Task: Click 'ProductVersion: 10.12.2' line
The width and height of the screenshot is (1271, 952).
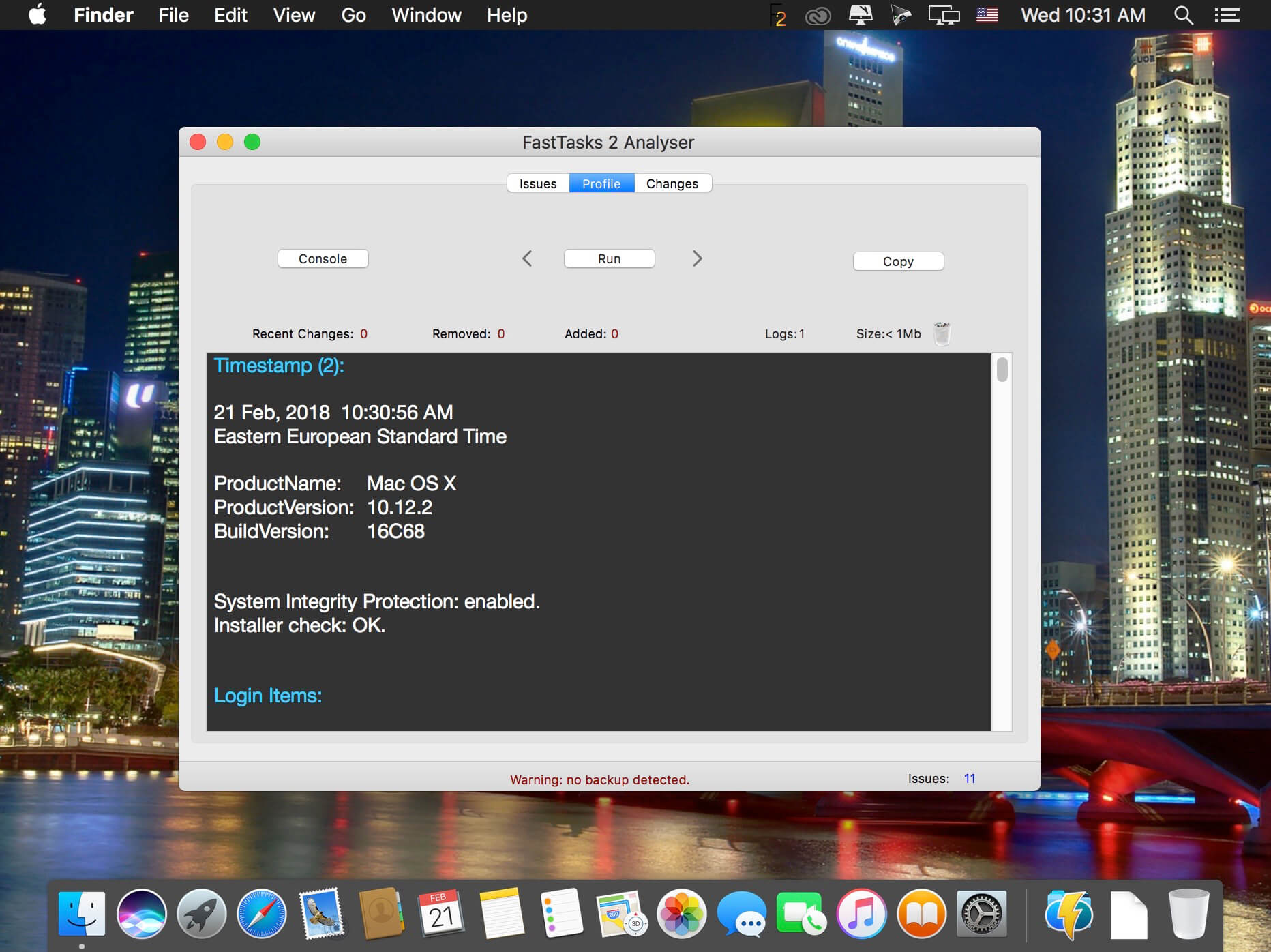Action: [323, 507]
